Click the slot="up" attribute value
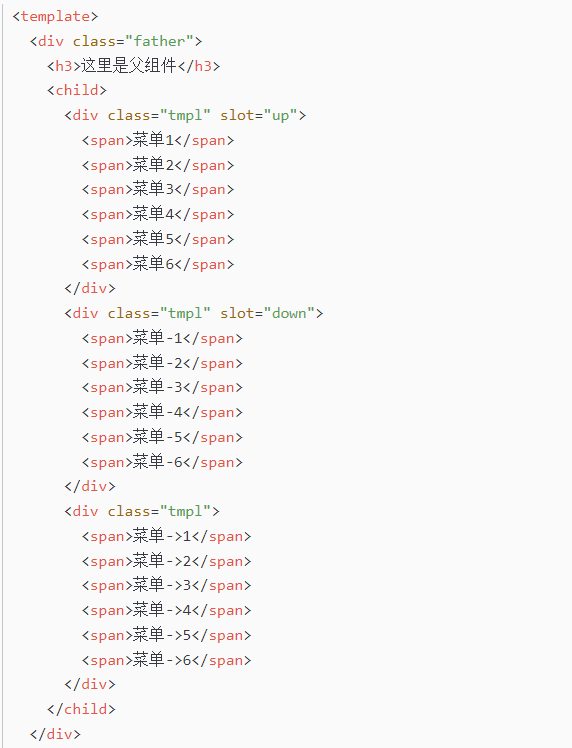 [x=280, y=115]
